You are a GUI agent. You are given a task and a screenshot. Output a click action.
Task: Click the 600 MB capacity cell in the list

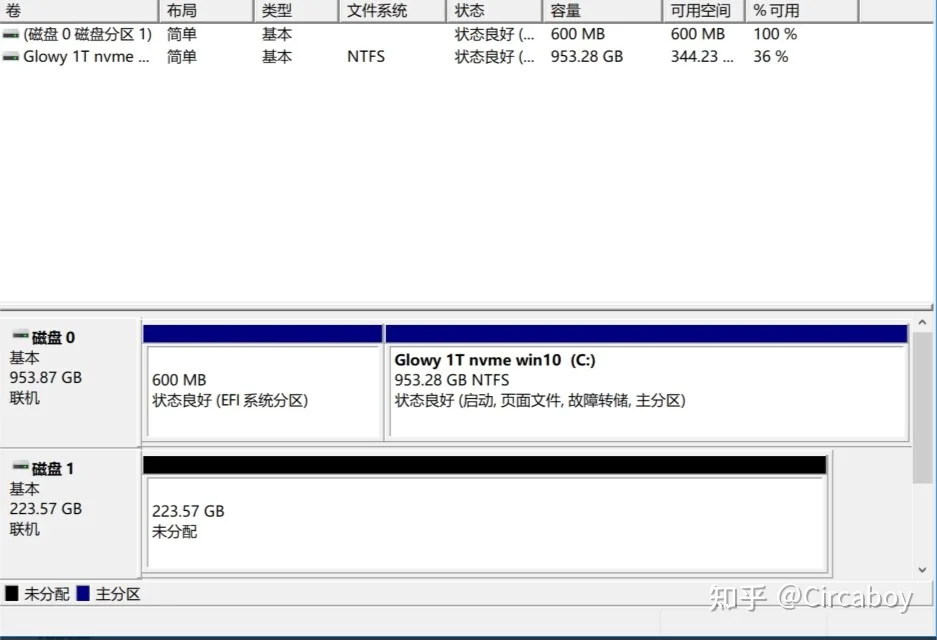click(577, 34)
